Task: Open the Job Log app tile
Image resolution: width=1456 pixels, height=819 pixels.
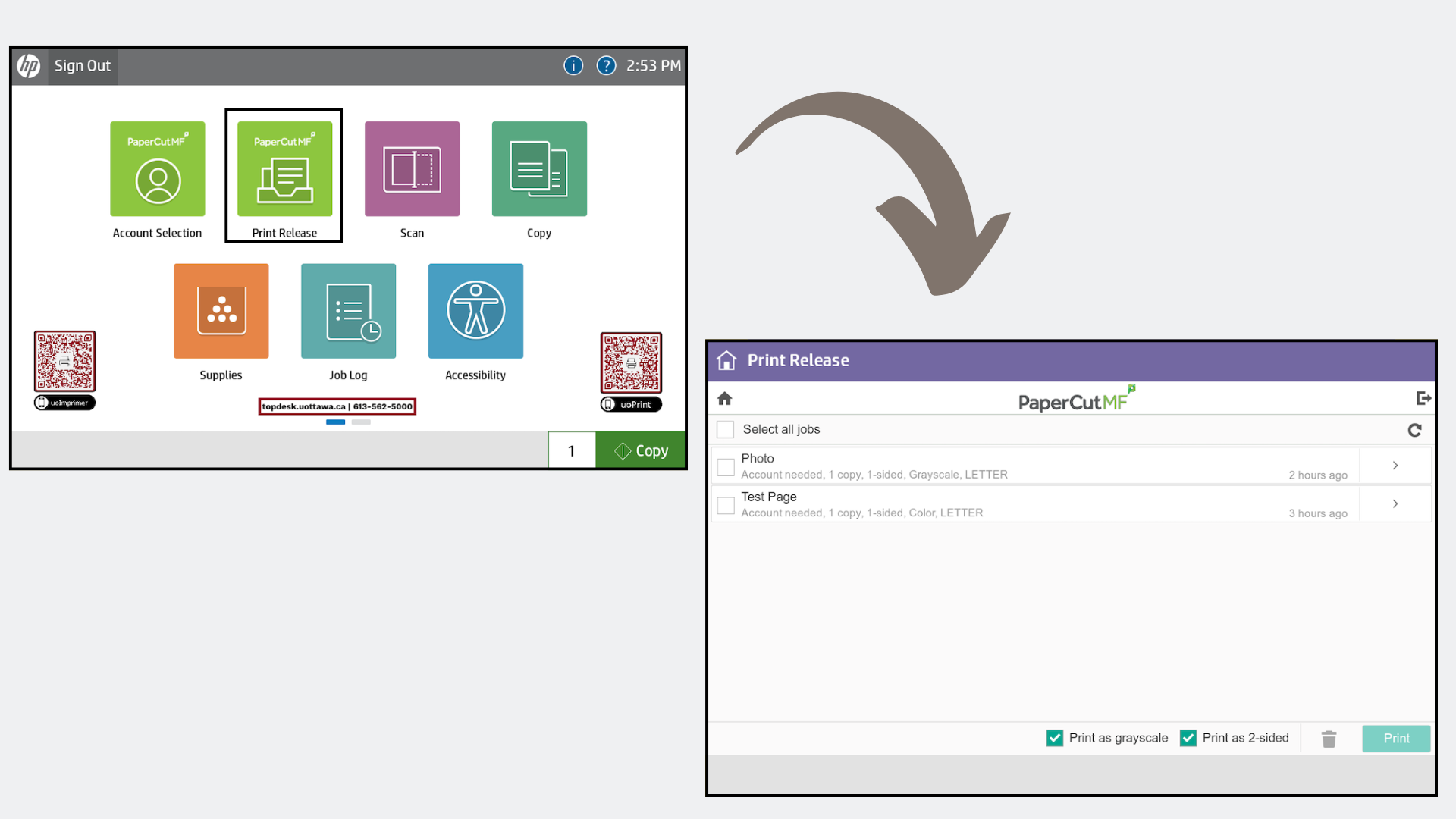Action: pyautogui.click(x=348, y=311)
